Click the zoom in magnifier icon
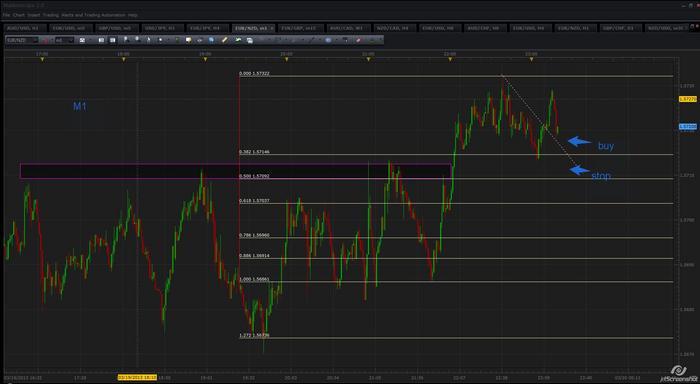The width and height of the screenshot is (700, 384). tap(125, 40)
